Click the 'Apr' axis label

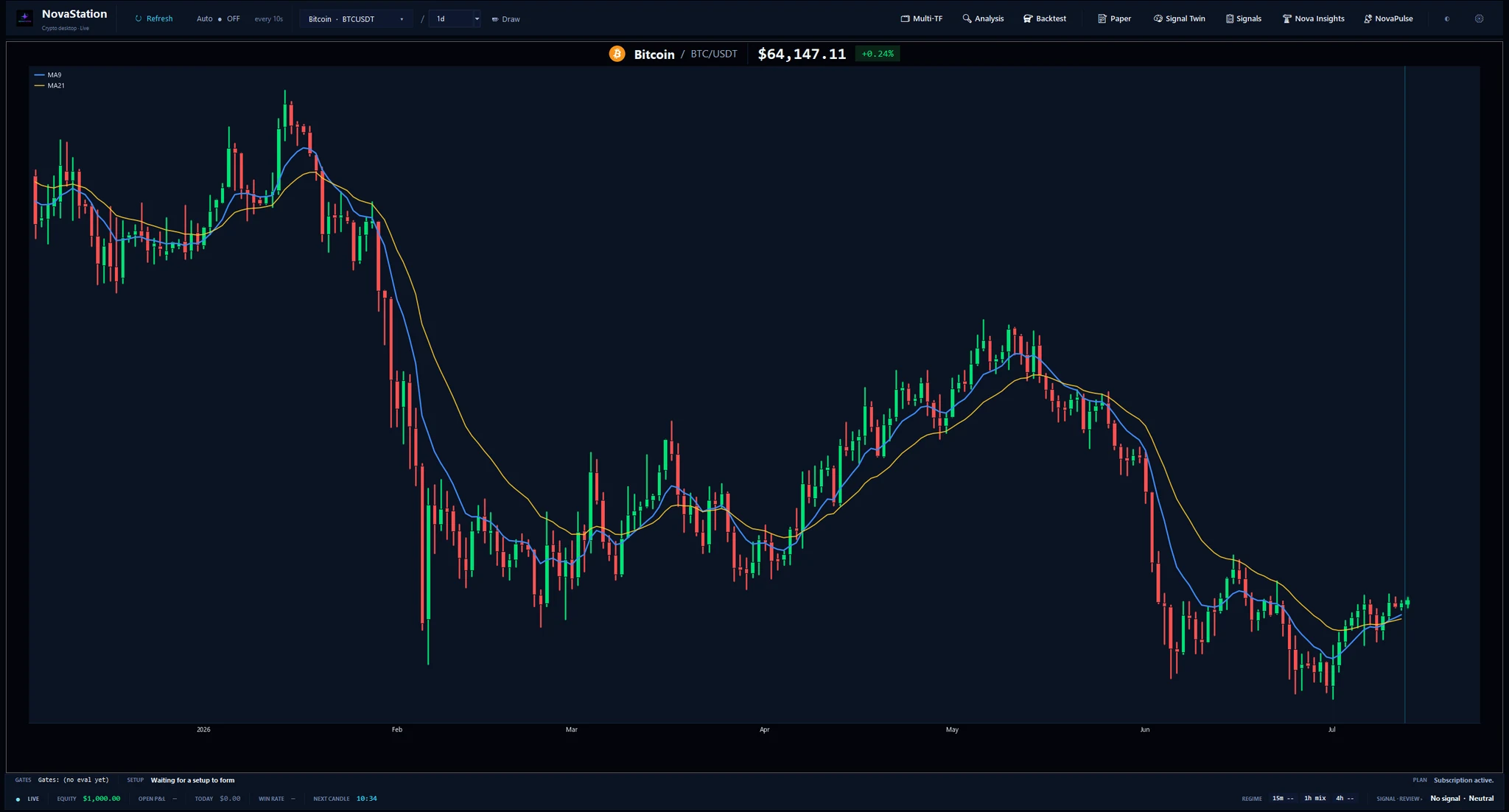(x=765, y=730)
